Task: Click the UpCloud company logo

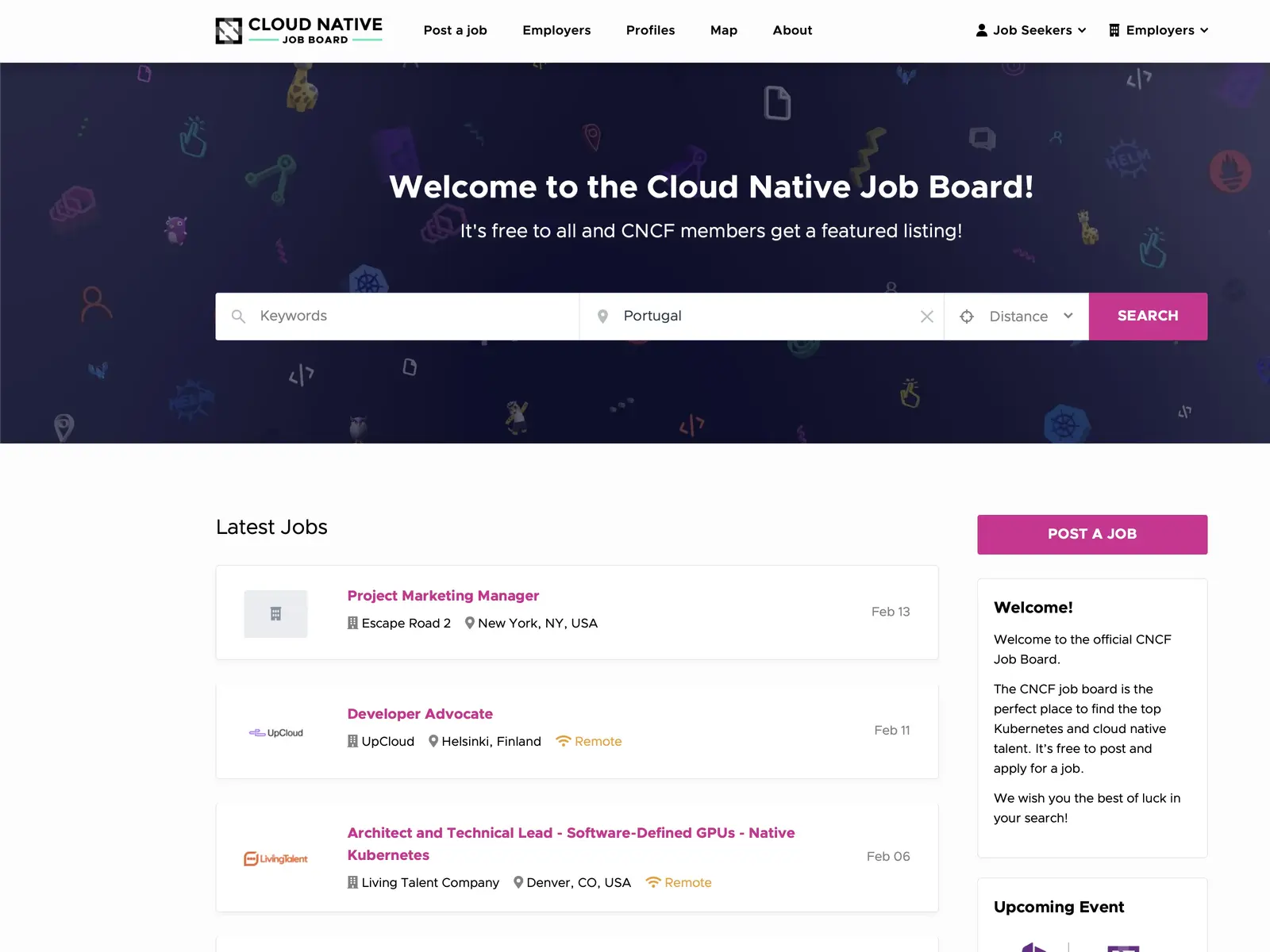Action: [x=275, y=732]
